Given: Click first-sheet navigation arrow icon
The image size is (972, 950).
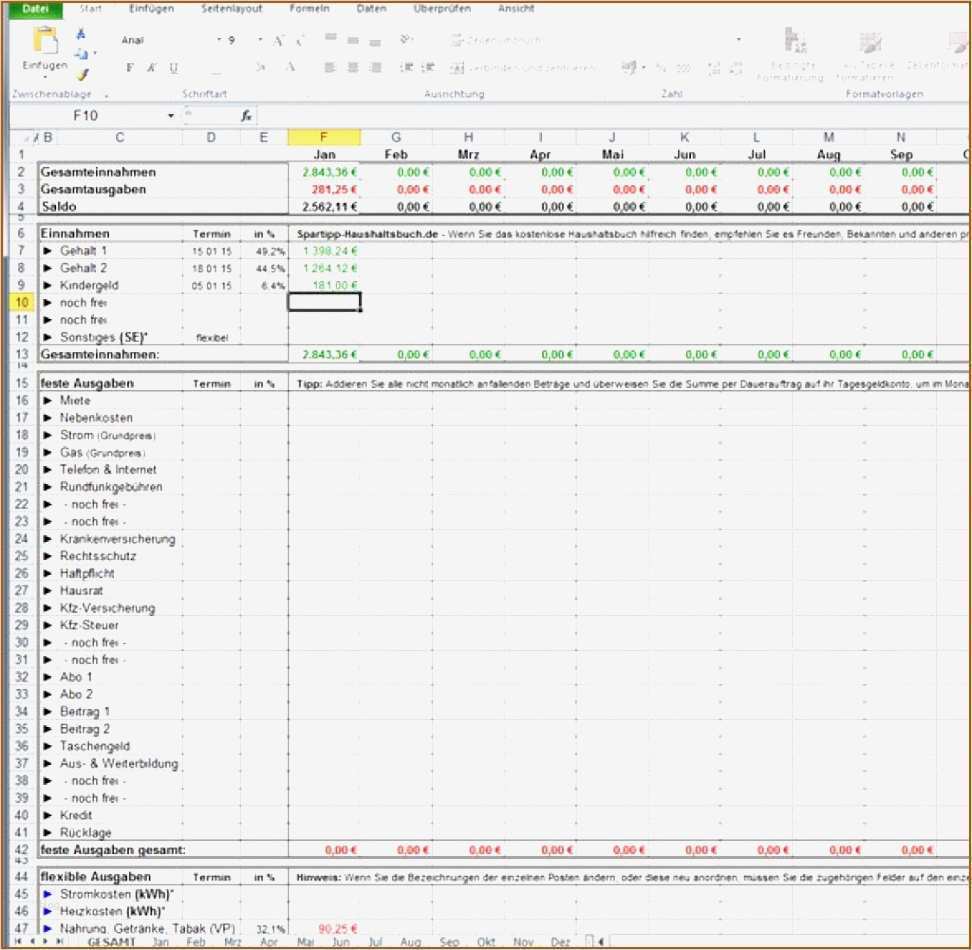Looking at the screenshot, I should [18, 941].
